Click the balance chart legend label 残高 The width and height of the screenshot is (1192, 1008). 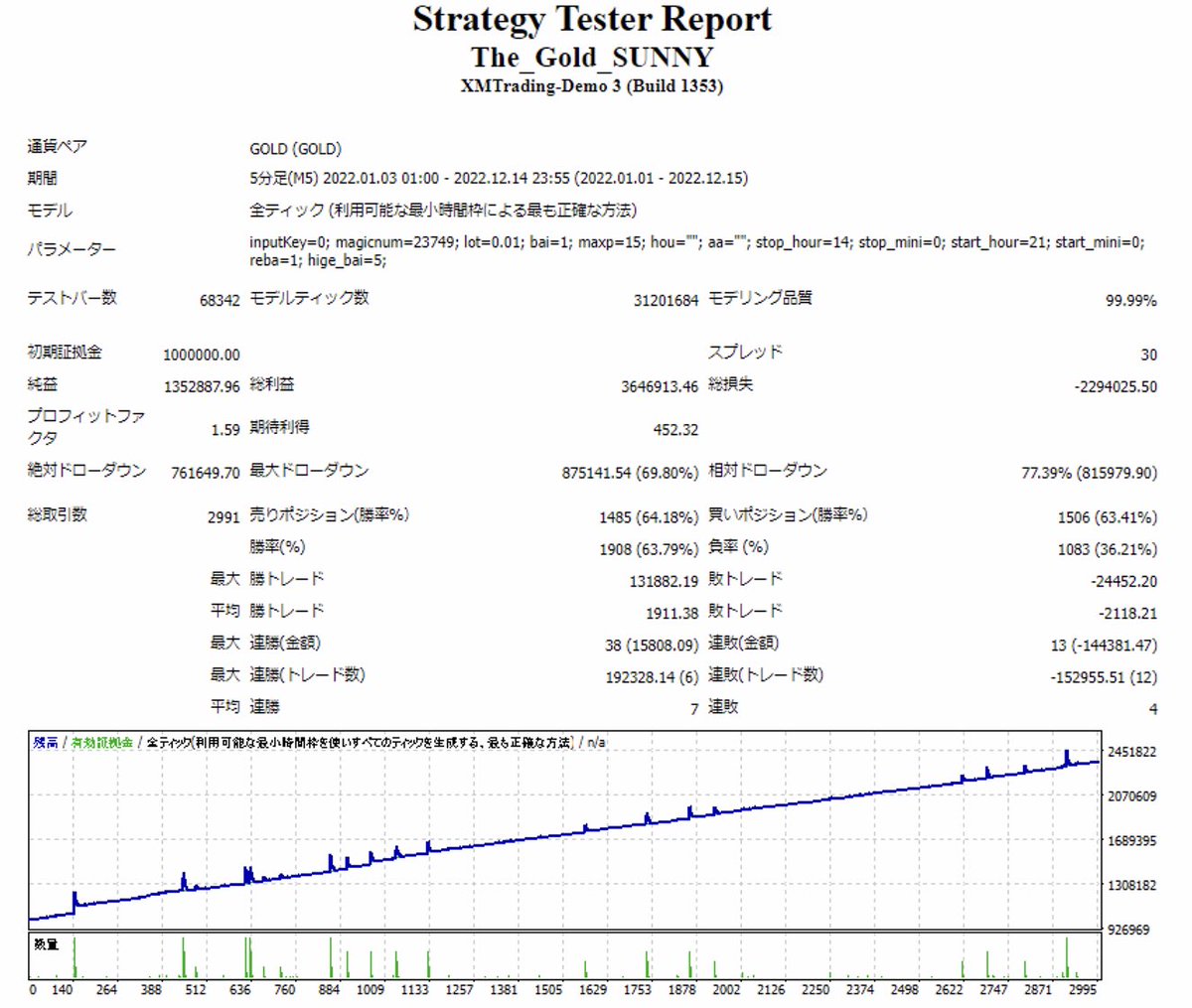[46, 742]
